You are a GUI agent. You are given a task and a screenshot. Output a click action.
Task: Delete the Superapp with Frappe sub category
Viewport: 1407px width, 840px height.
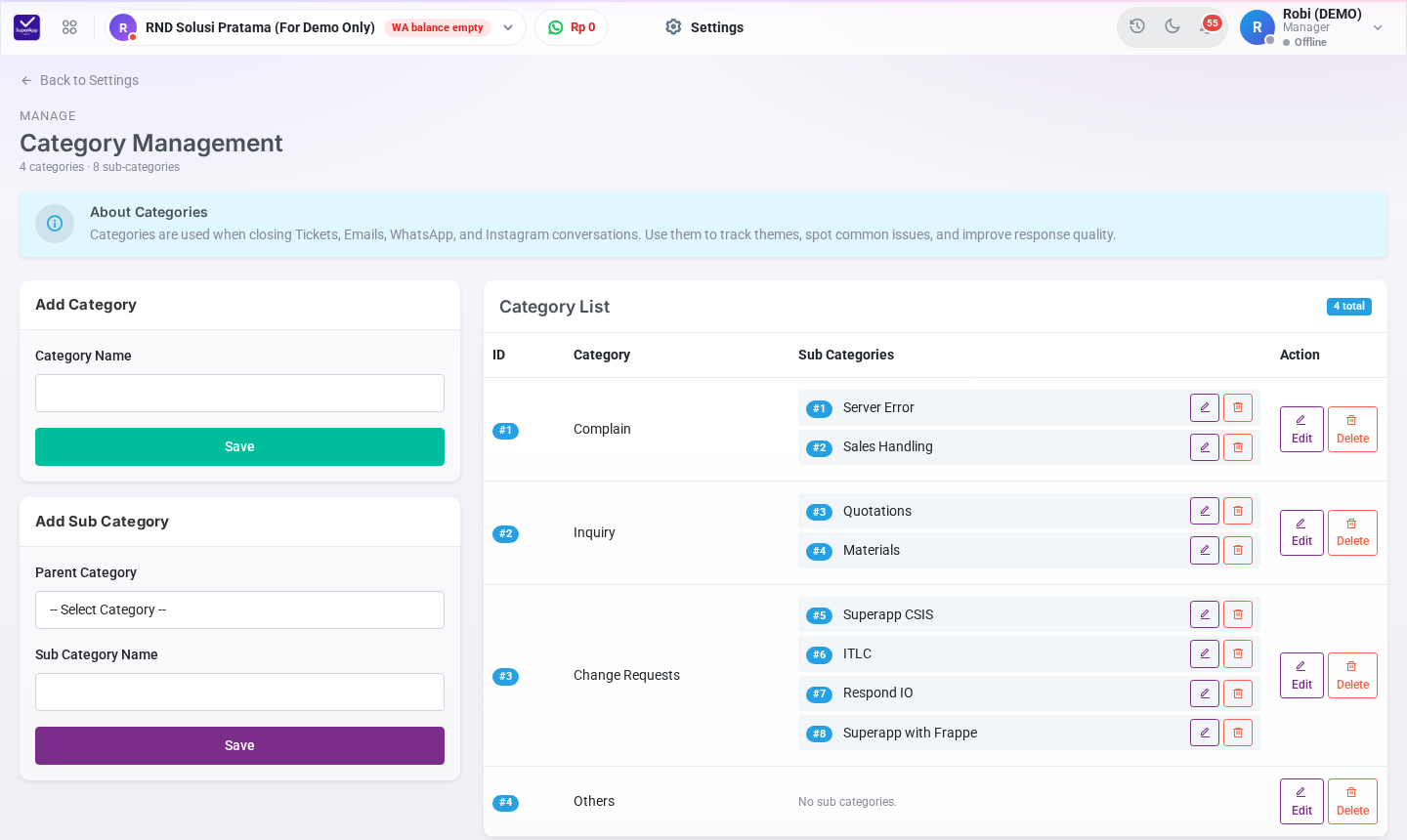[x=1238, y=733]
